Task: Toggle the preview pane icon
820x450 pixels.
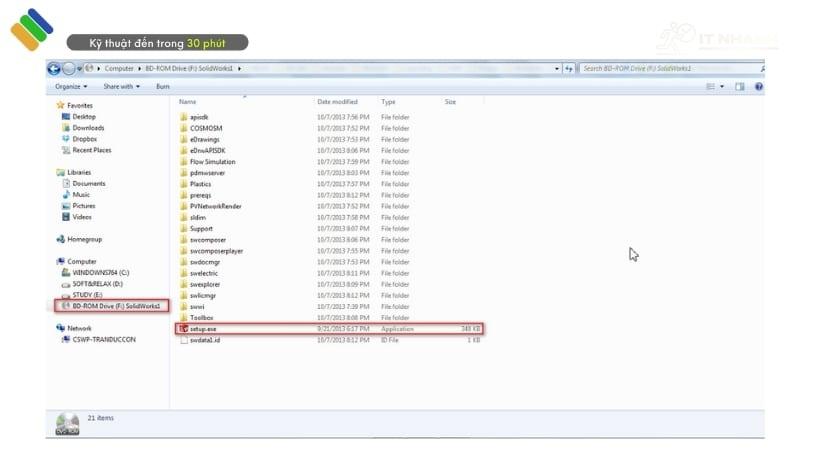Action: click(740, 87)
